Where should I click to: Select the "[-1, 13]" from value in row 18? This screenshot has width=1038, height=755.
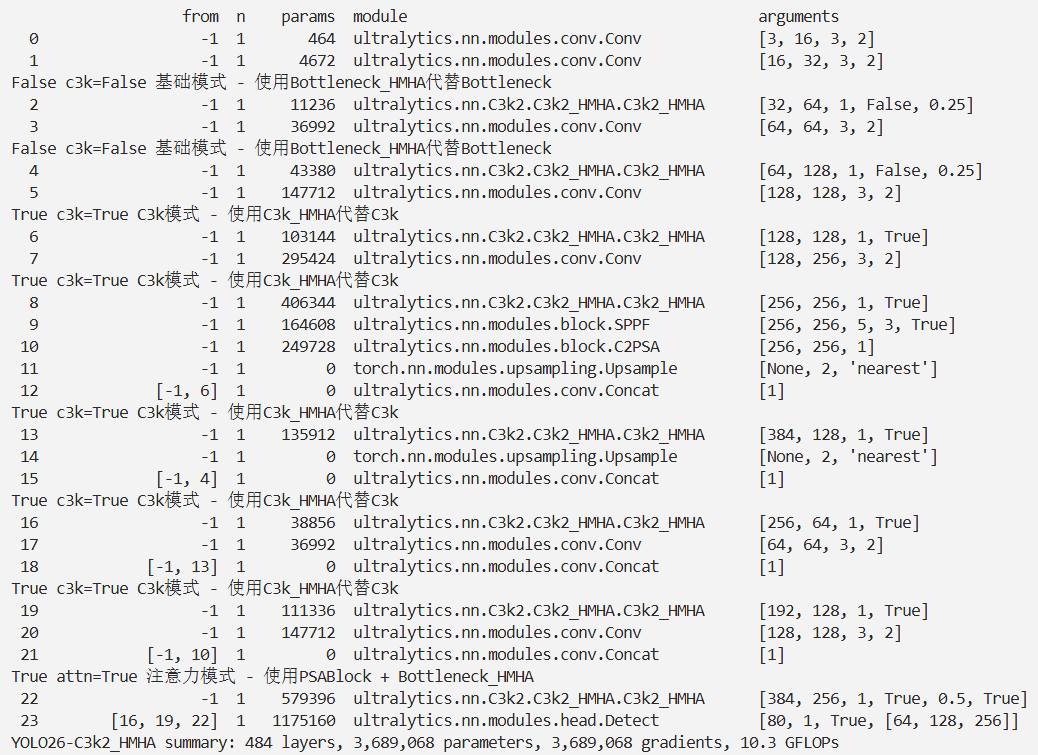click(x=182, y=566)
